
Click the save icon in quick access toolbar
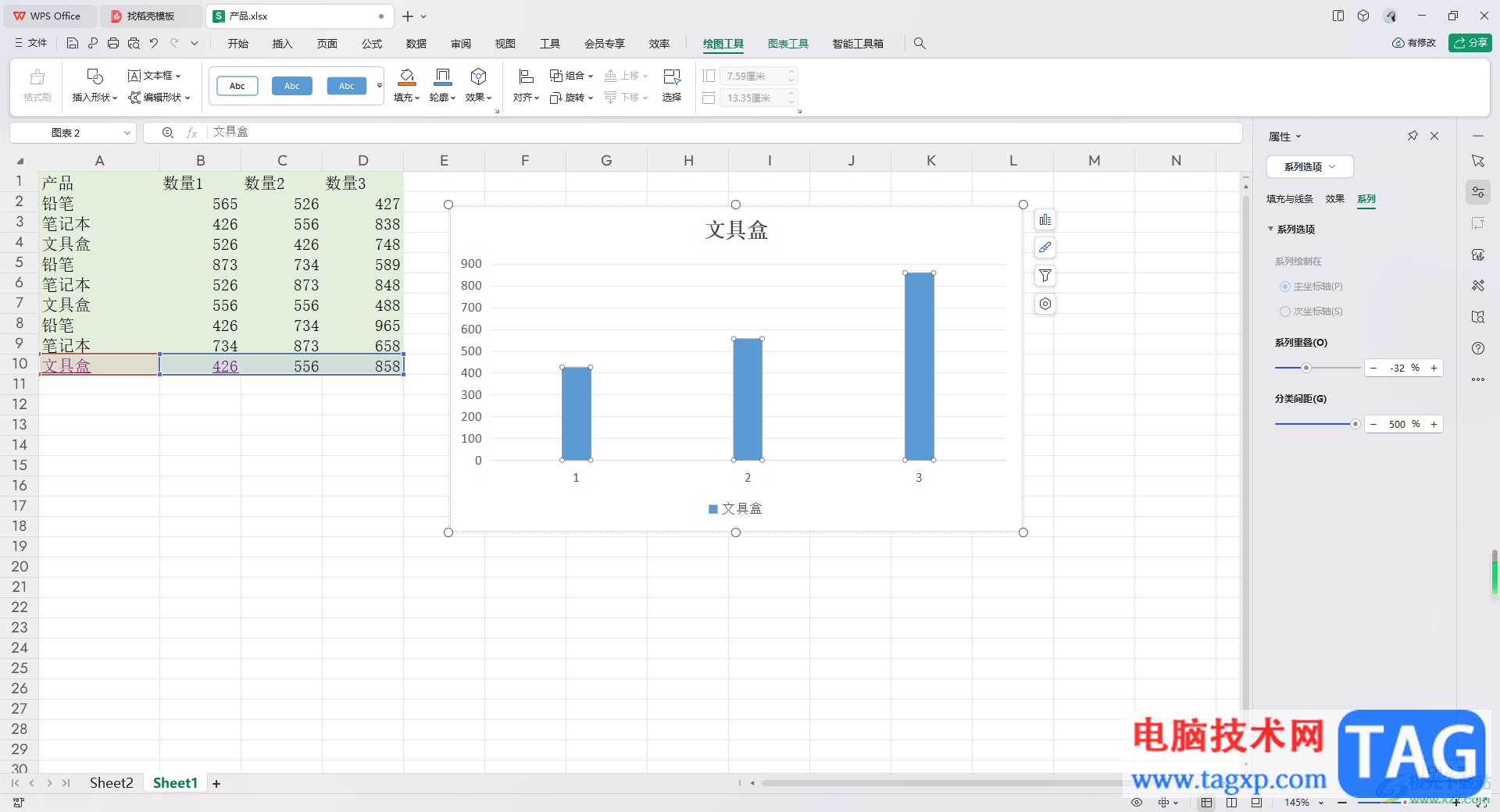coord(73,44)
